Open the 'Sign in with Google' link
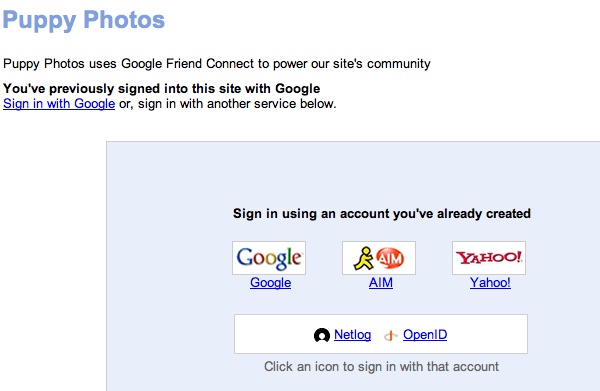 point(59,104)
